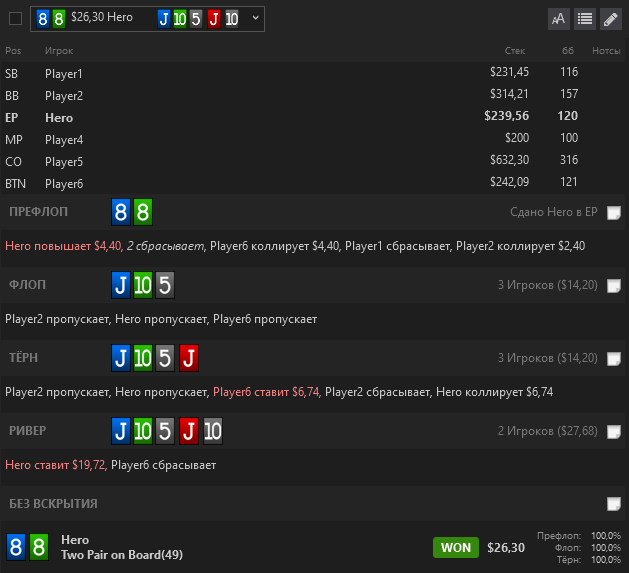The height and width of the screenshot is (573, 629).
Task: Click 'Сдано Hero в EP' text
Action: (x=554, y=212)
